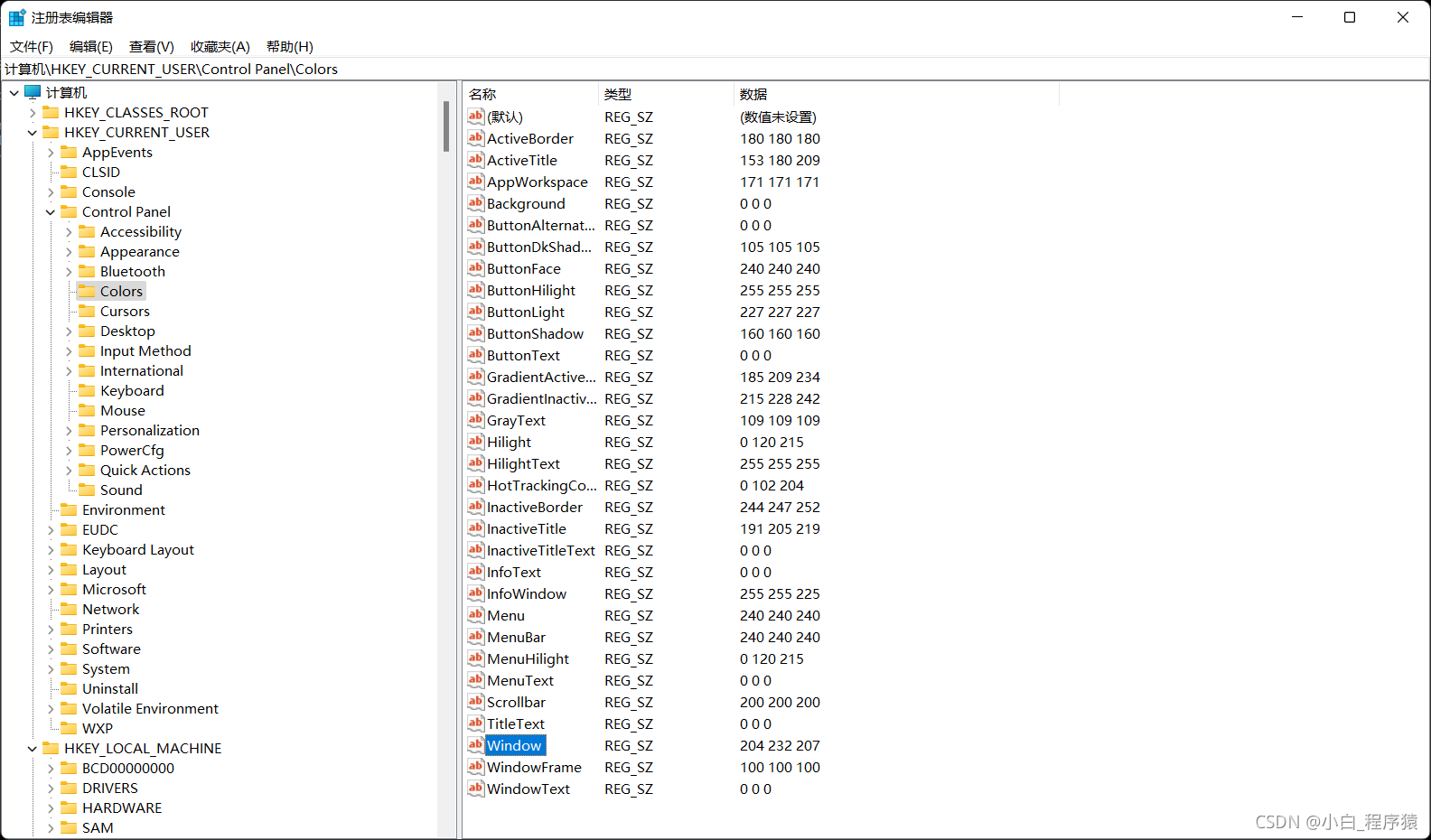1431x840 pixels.
Task: Expand the Keyboard Layout node
Action: point(51,549)
